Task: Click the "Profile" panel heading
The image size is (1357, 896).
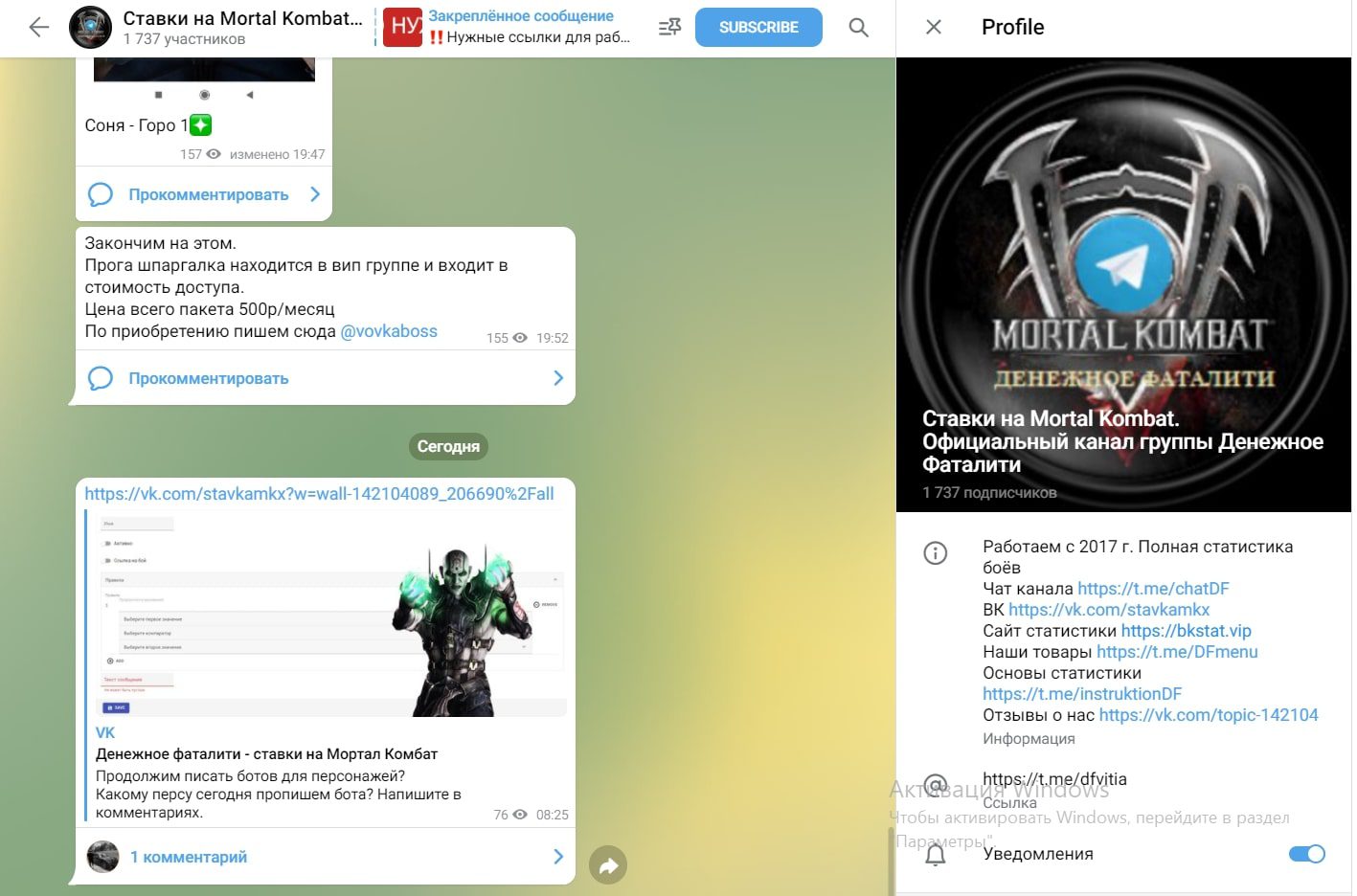Action: [1012, 27]
